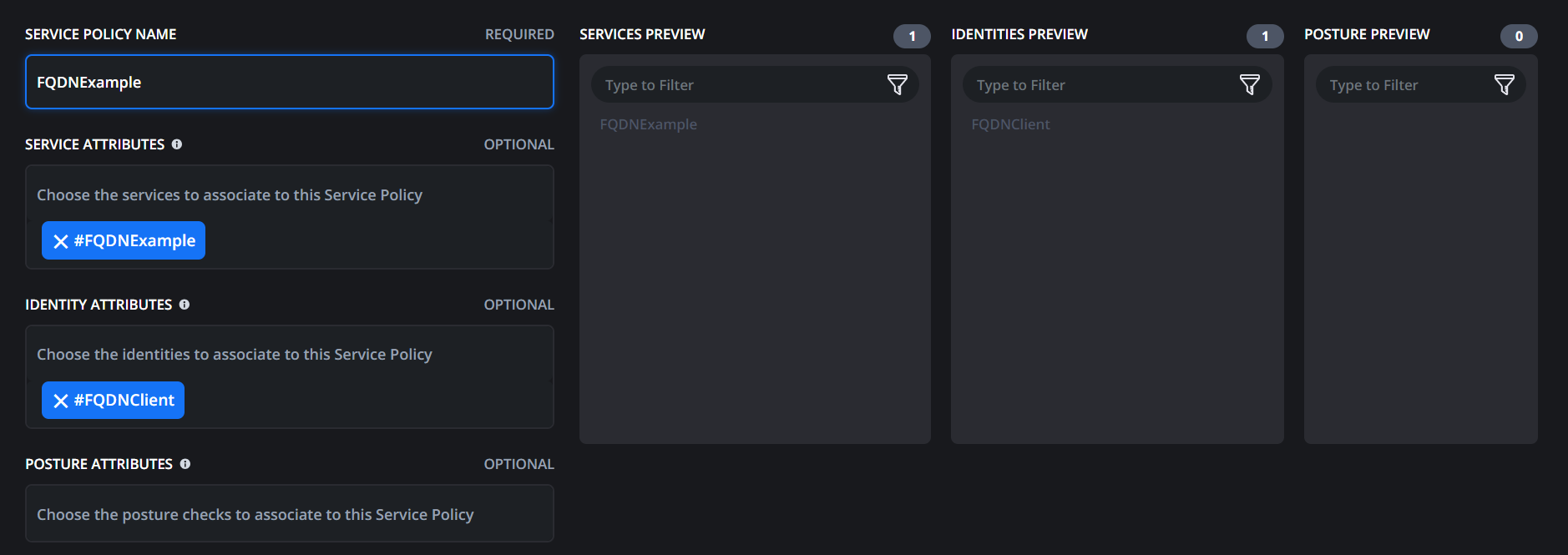The height and width of the screenshot is (555, 1568).
Task: Click the services selection field
Action: click(x=289, y=194)
